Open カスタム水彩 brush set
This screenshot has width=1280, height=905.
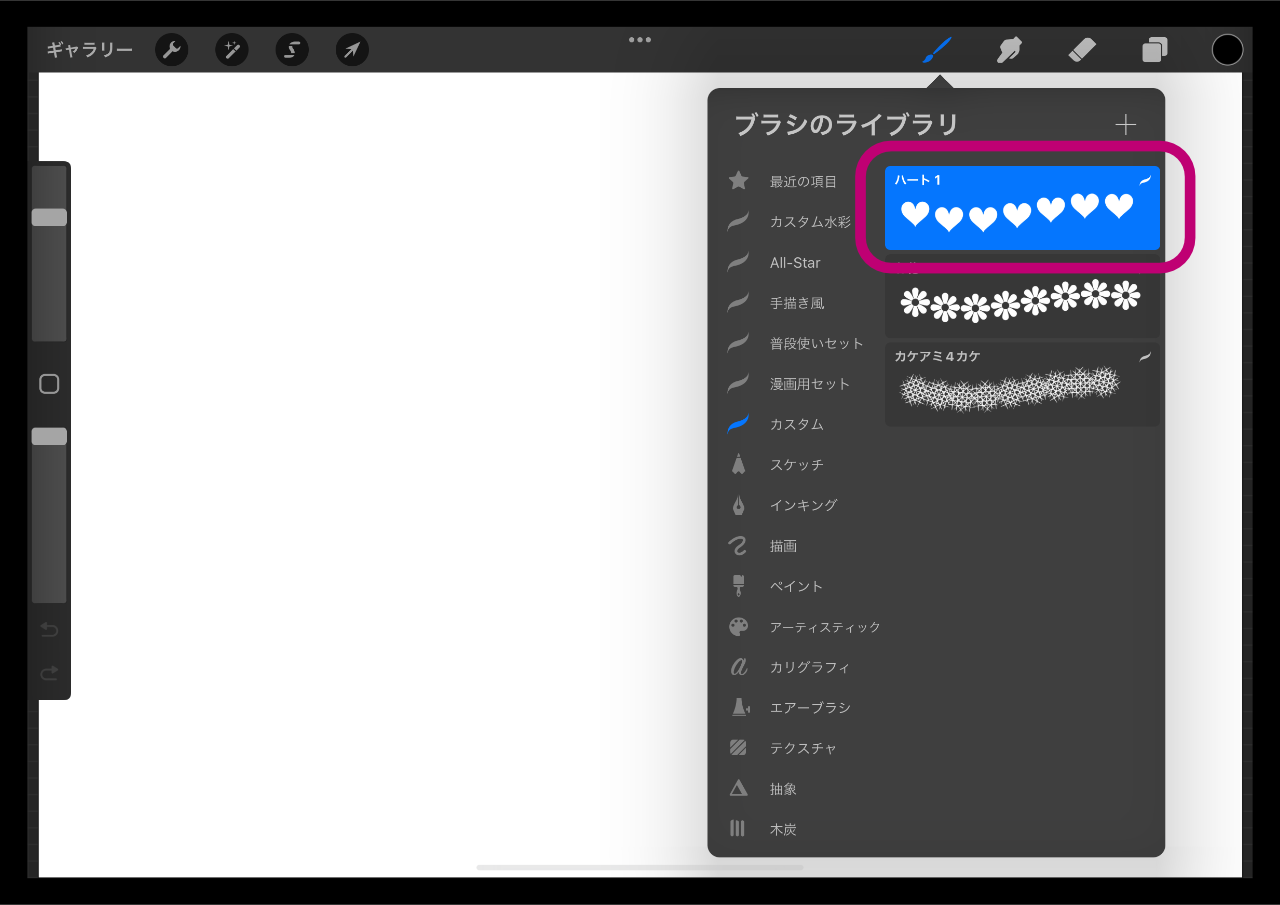pos(811,222)
